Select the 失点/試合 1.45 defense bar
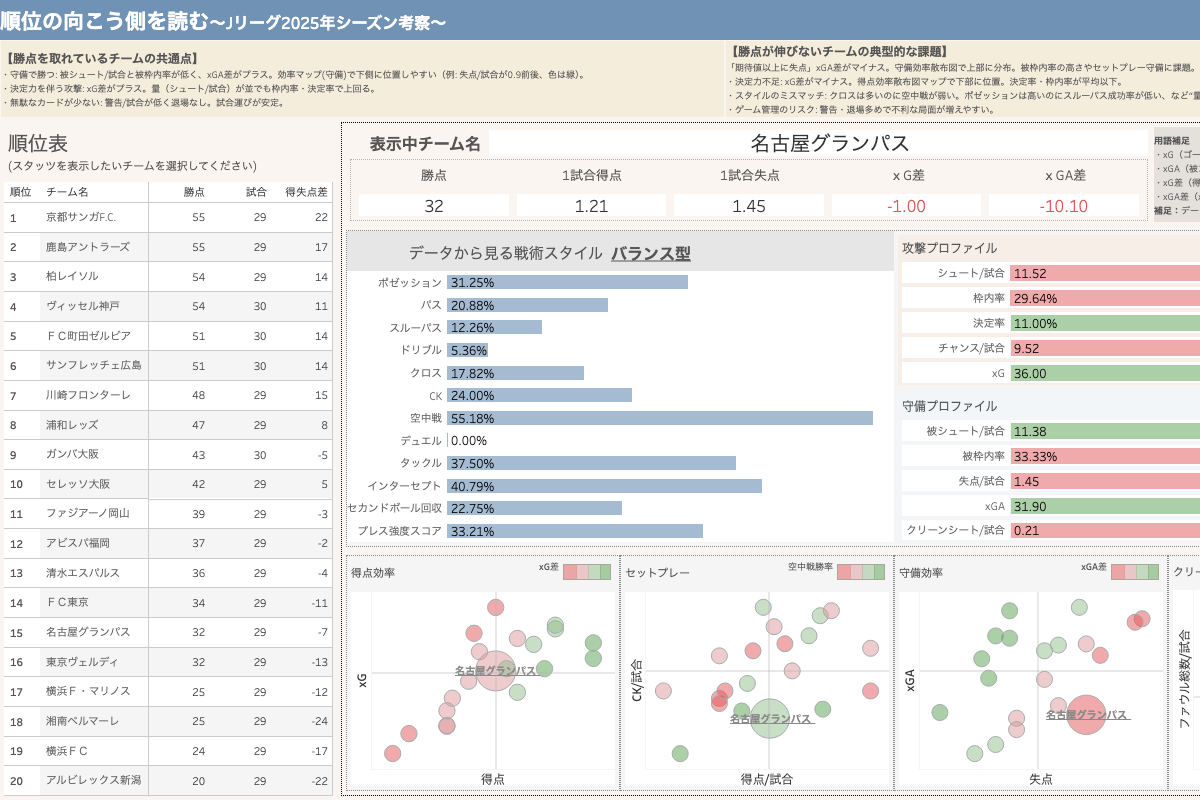Image resolution: width=1200 pixels, height=800 pixels. point(1105,481)
